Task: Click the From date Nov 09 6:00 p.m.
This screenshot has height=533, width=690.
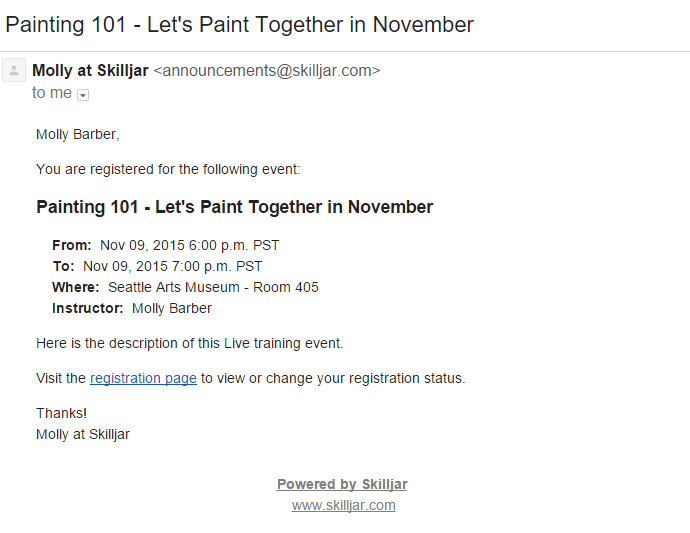Action: pyautogui.click(x=189, y=245)
